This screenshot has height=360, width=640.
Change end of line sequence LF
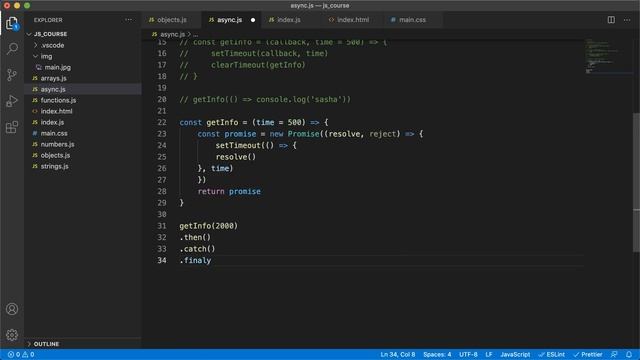[x=489, y=354]
